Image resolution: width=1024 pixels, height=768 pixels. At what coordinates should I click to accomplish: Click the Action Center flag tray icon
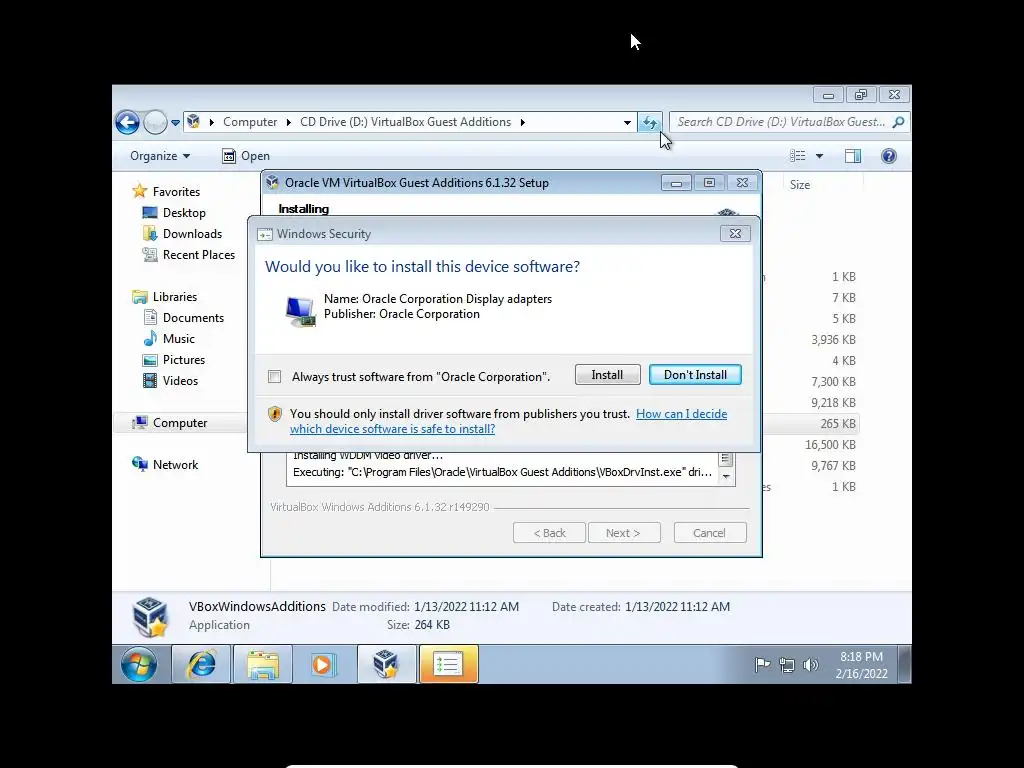point(762,665)
